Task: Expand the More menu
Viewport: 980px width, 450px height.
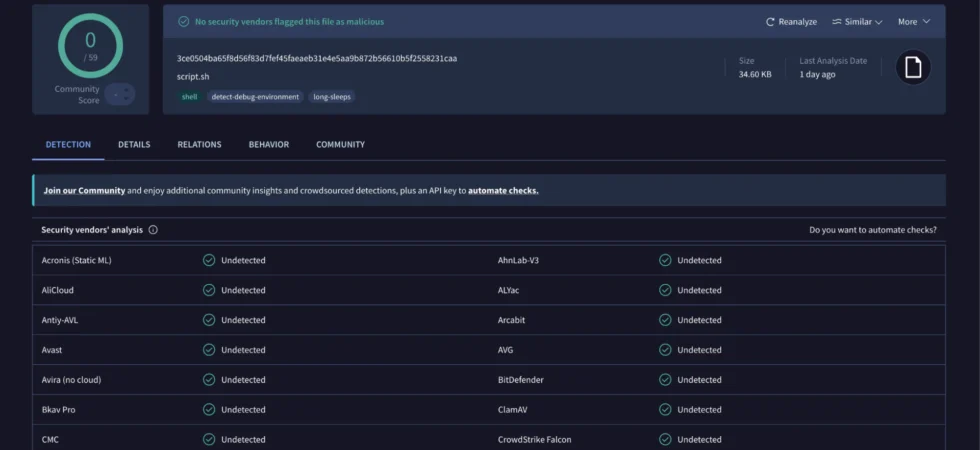Action: pos(914,22)
